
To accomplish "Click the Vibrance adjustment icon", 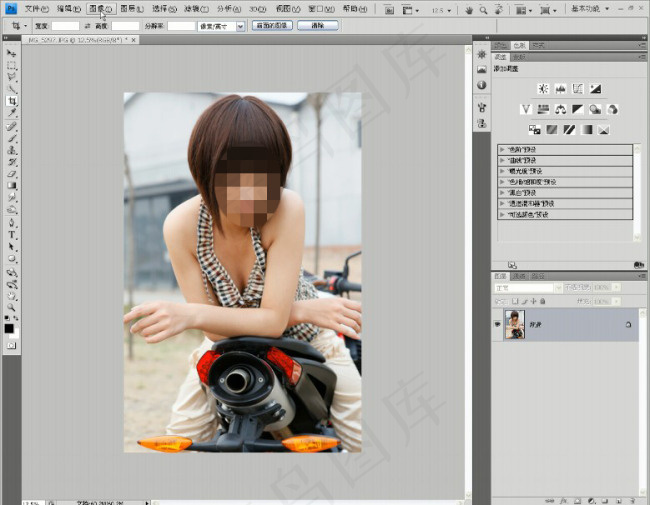I will [x=526, y=109].
